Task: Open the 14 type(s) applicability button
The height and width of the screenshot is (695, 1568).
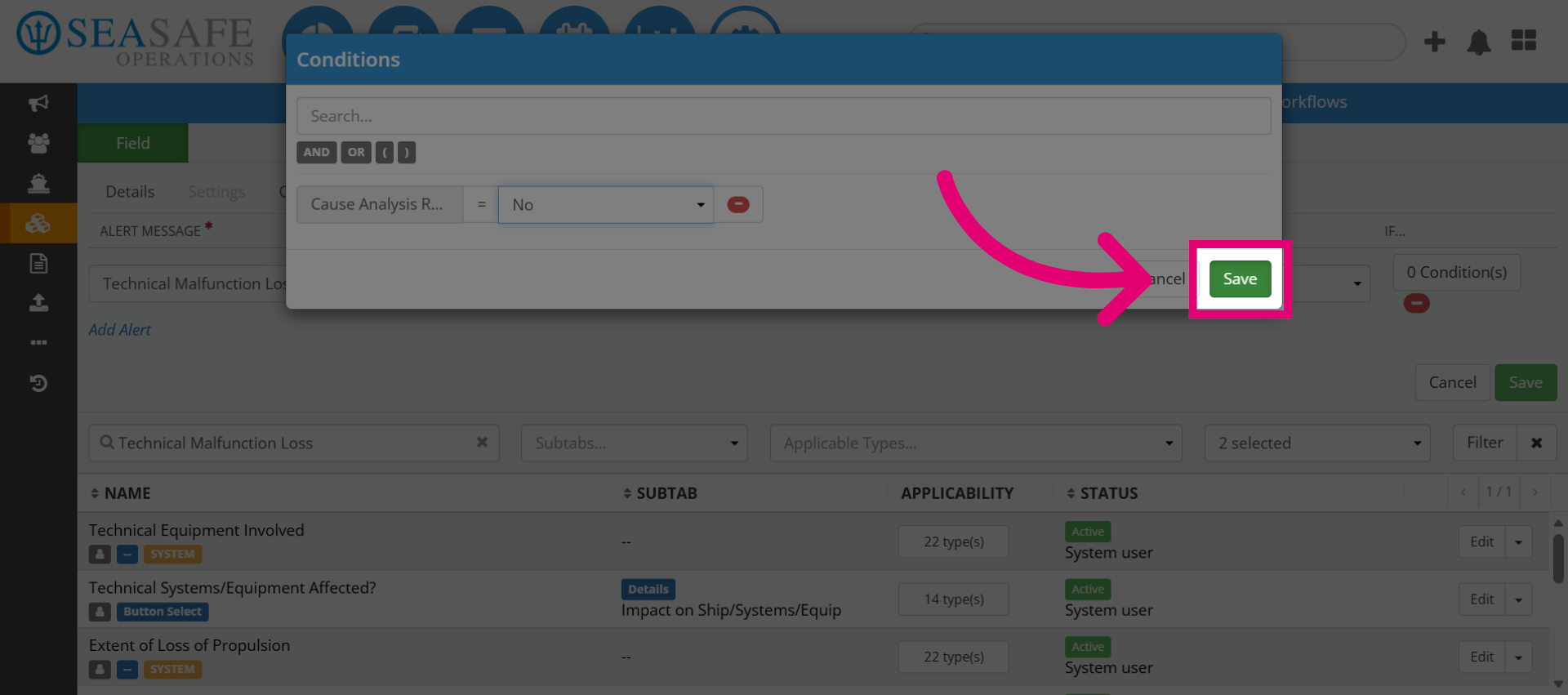Action: 954,599
